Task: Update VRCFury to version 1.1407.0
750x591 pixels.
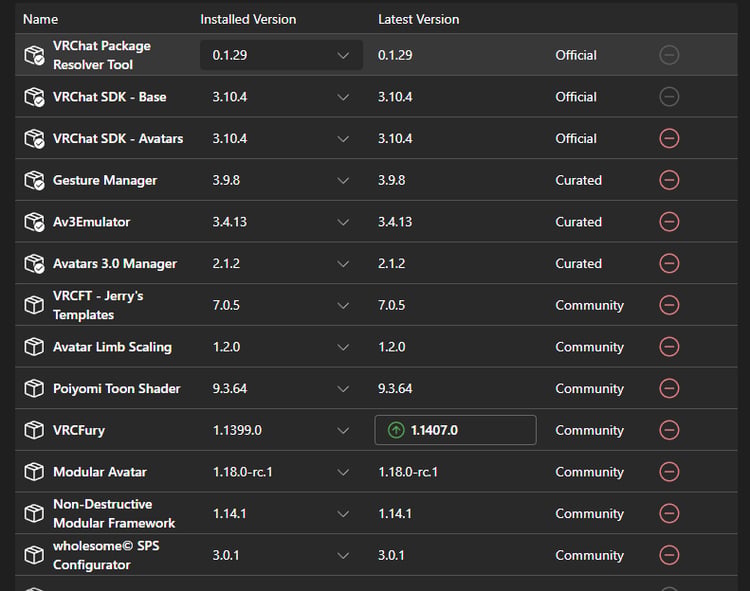Action: point(455,430)
